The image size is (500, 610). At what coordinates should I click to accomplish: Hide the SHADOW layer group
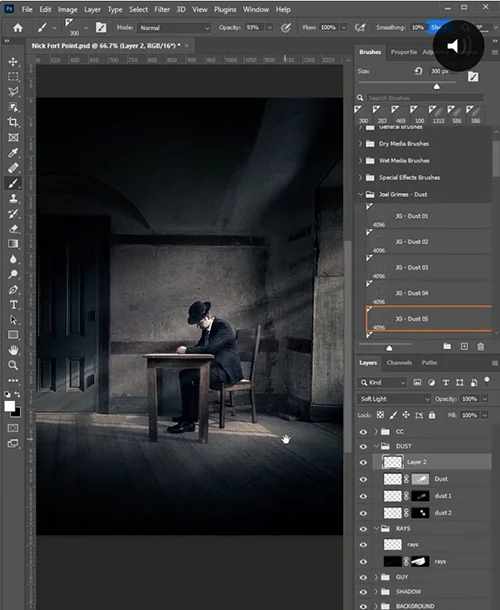point(363,592)
